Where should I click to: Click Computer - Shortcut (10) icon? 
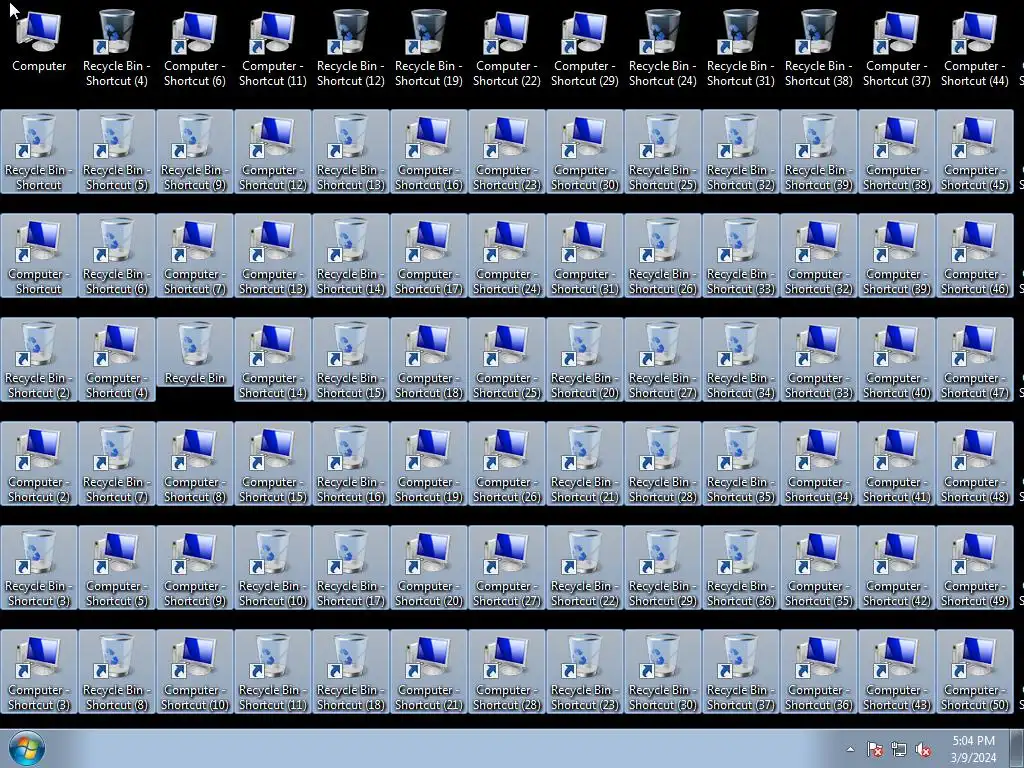pos(195,671)
